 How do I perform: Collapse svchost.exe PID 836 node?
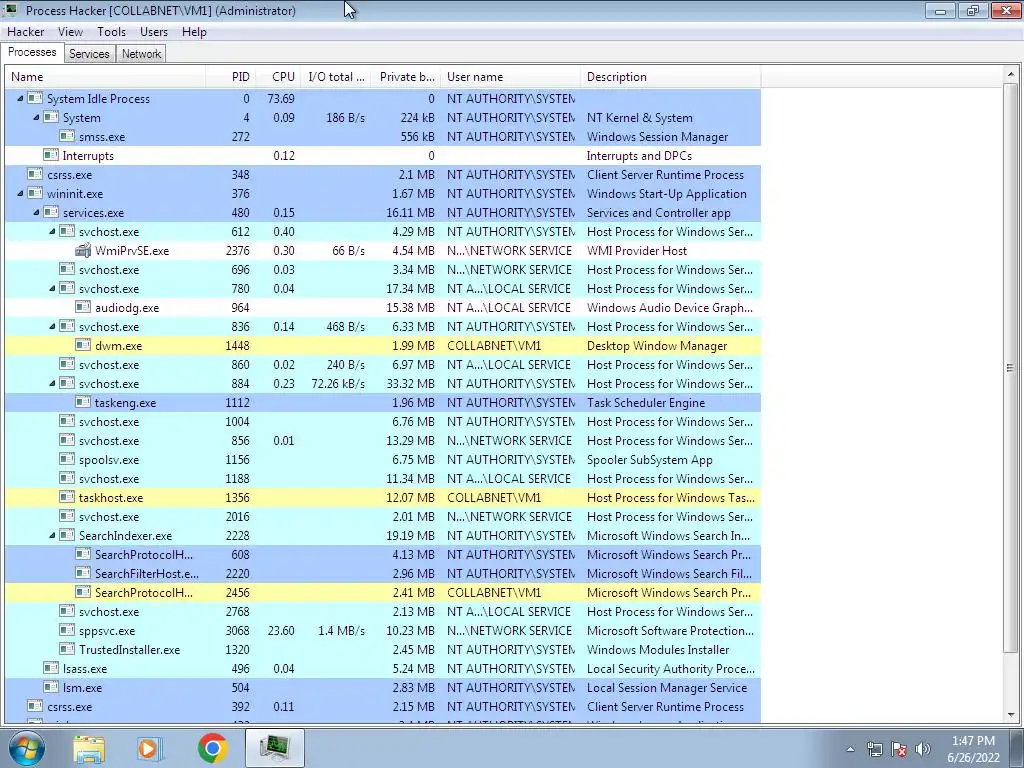coord(52,327)
